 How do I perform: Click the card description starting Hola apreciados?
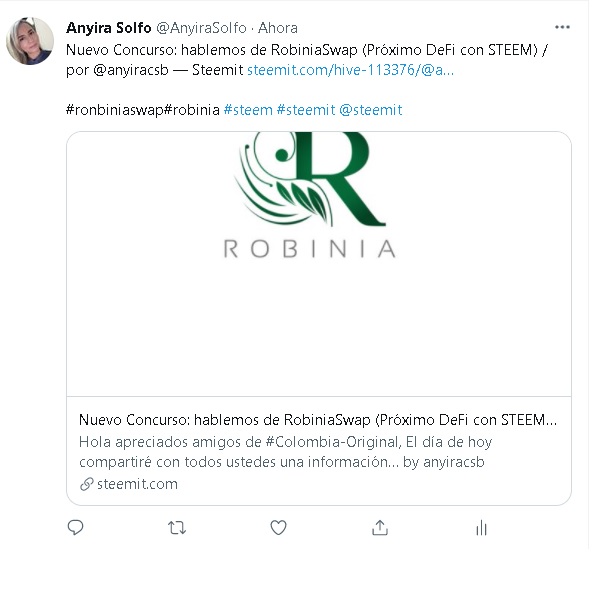(x=286, y=452)
